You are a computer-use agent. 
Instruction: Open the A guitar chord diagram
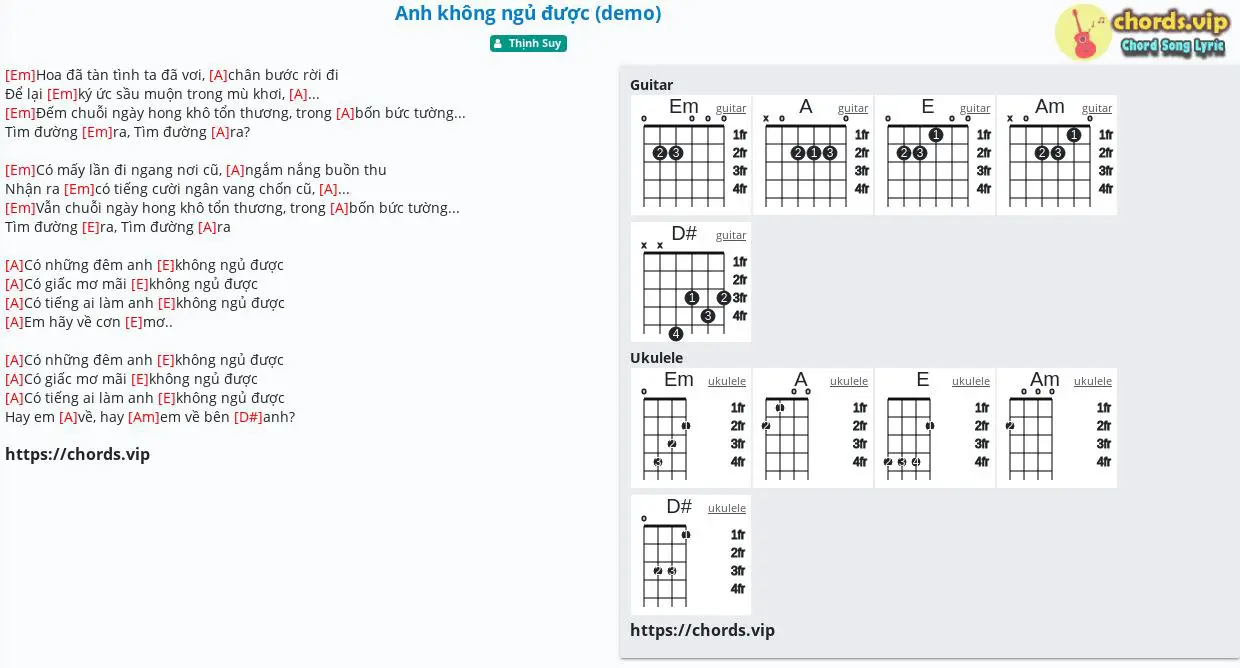[x=813, y=155]
